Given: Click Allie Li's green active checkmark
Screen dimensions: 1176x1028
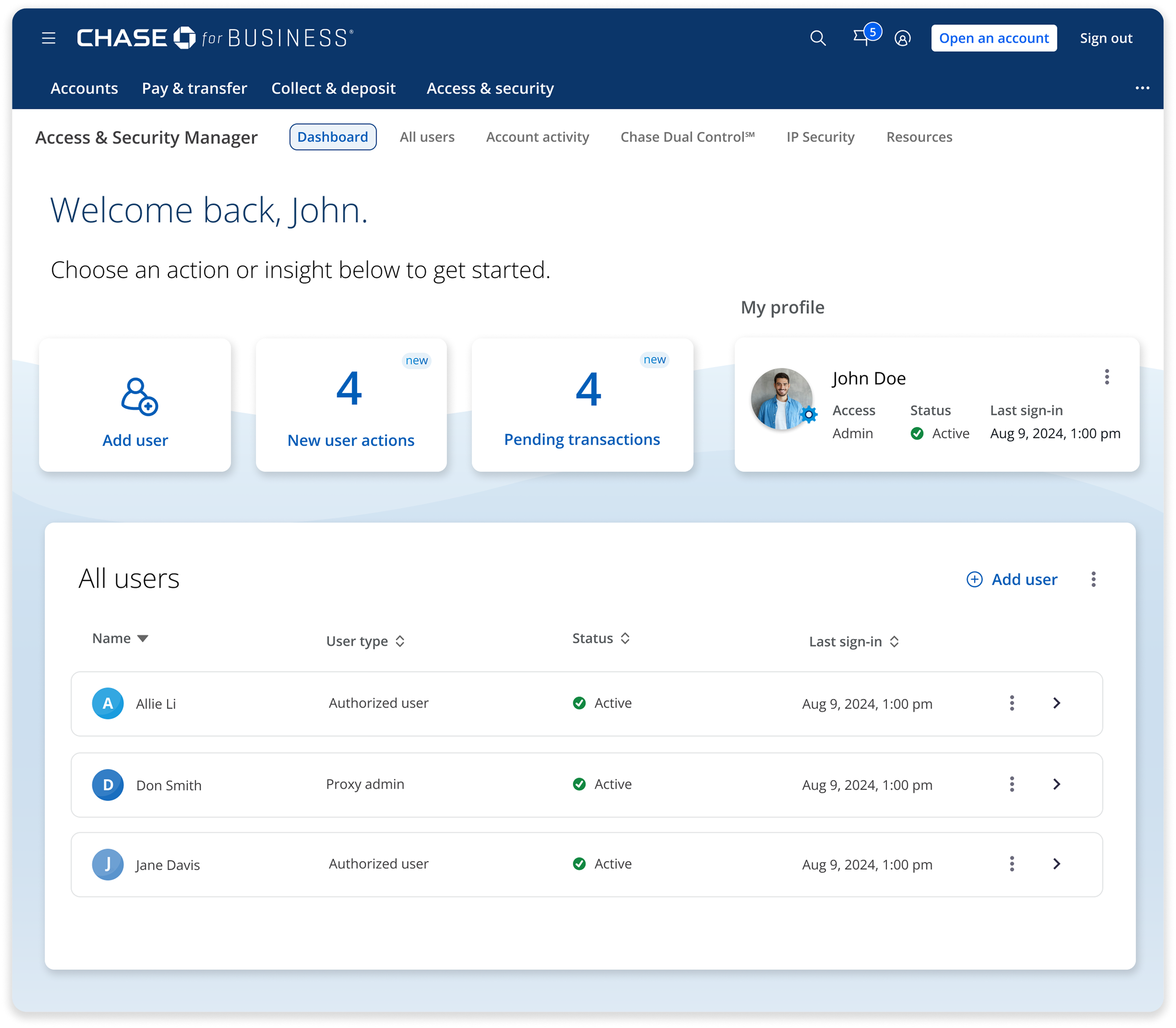Looking at the screenshot, I should [x=580, y=703].
